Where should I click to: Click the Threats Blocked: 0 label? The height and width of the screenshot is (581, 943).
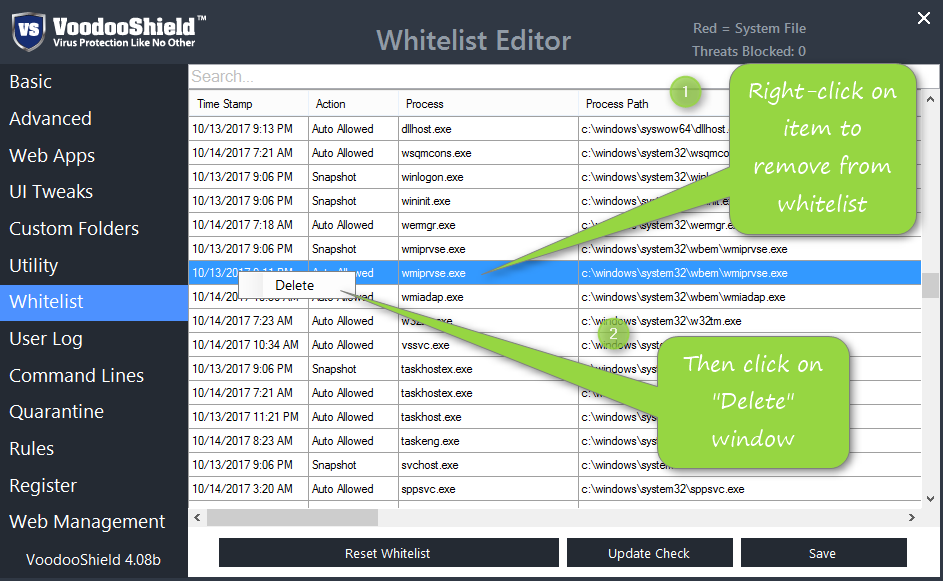pyautogui.click(x=749, y=51)
